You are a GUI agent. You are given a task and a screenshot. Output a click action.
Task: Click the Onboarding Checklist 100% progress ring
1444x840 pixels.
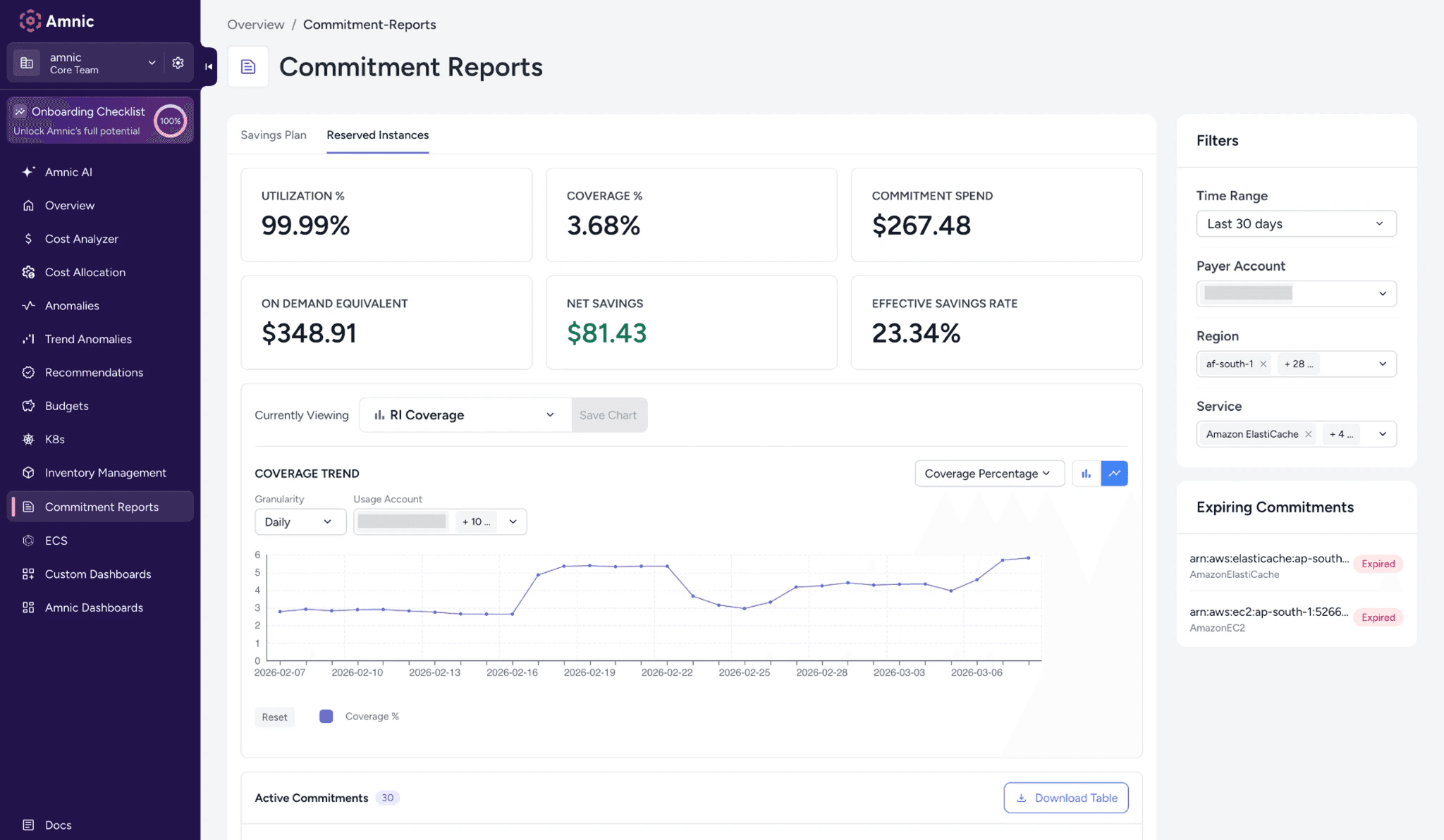click(170, 121)
